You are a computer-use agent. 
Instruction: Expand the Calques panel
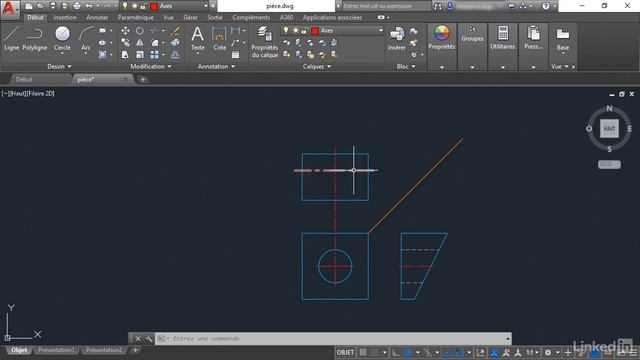(x=317, y=66)
